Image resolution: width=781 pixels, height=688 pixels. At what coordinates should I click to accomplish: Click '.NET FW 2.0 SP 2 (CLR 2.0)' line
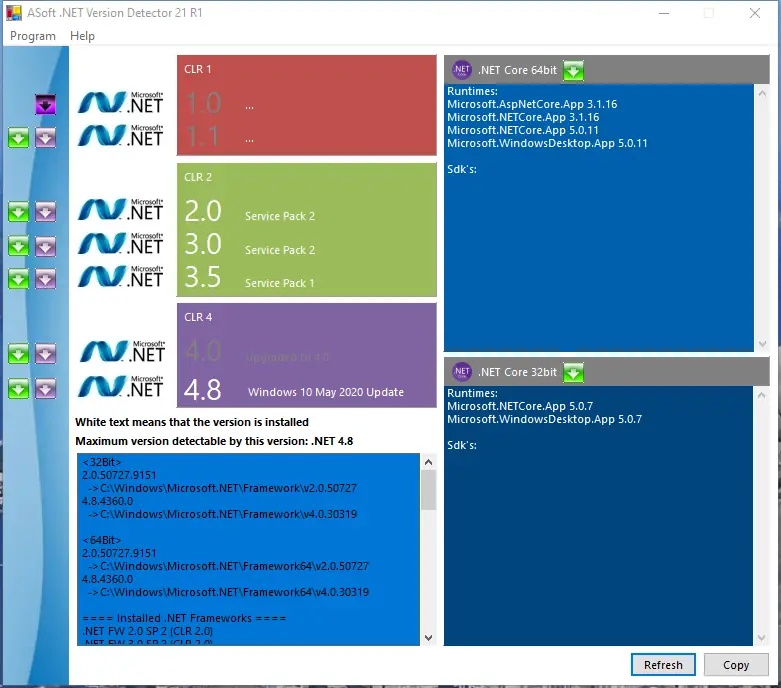point(147,631)
